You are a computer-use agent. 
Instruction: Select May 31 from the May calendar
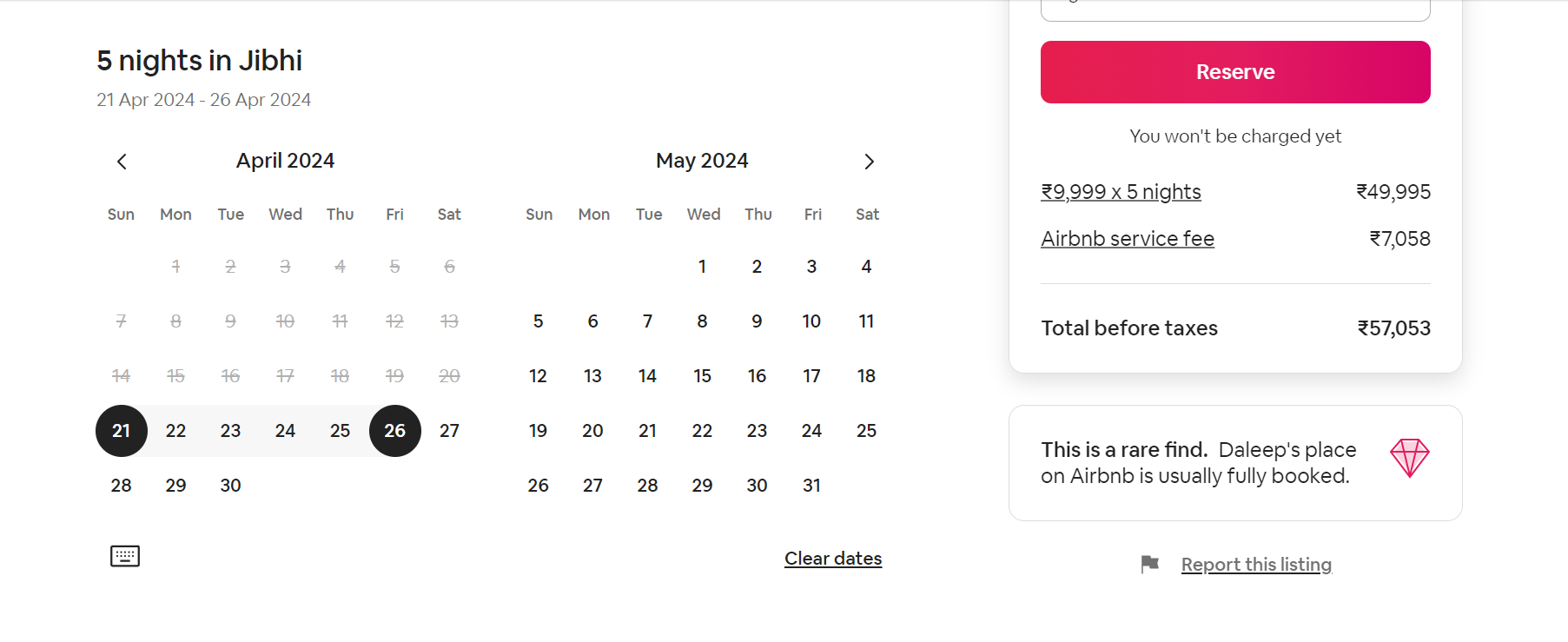coord(811,485)
